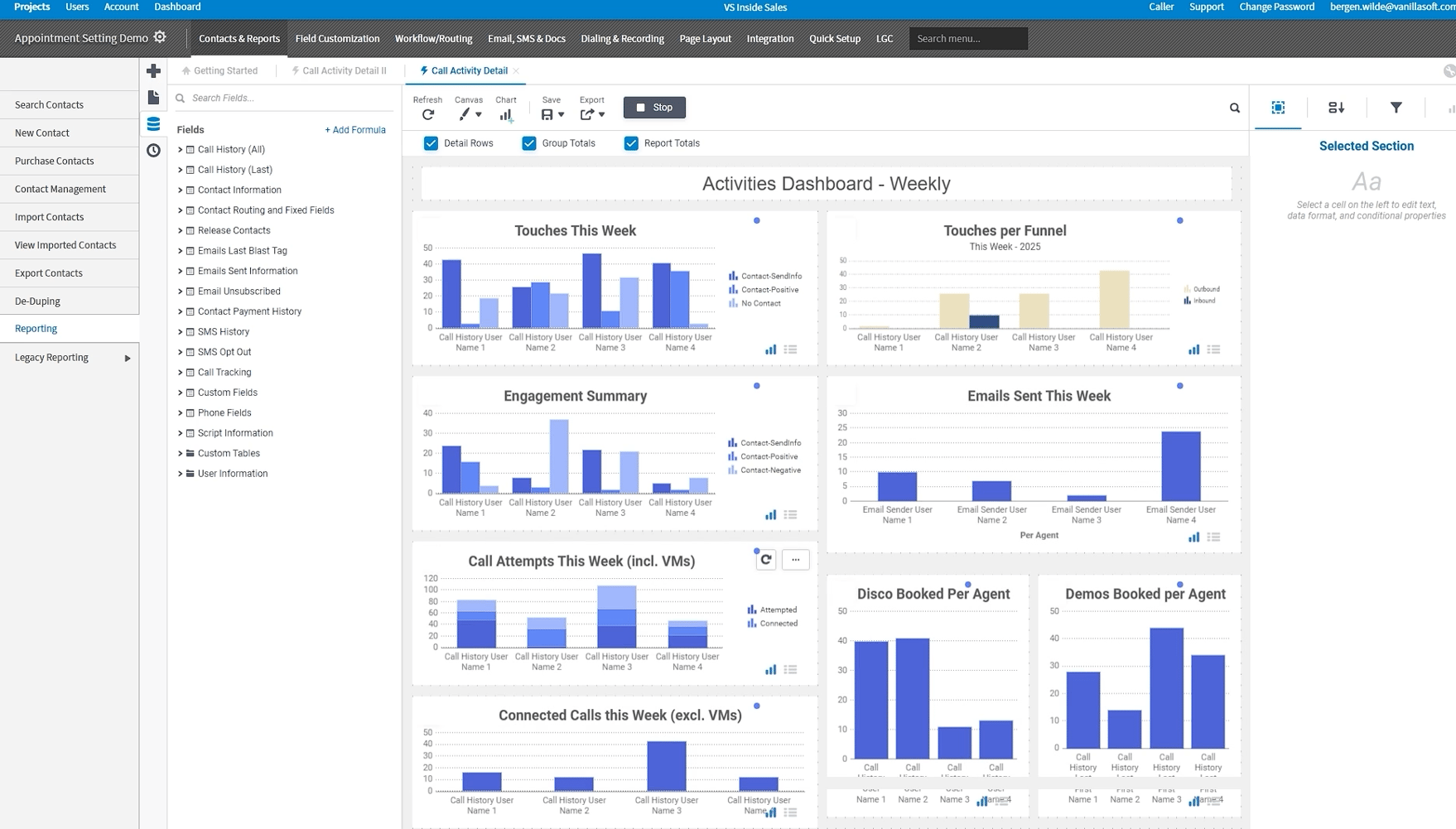Click the plus icon in the left icon strip
This screenshot has width=1456, height=829.
click(153, 71)
